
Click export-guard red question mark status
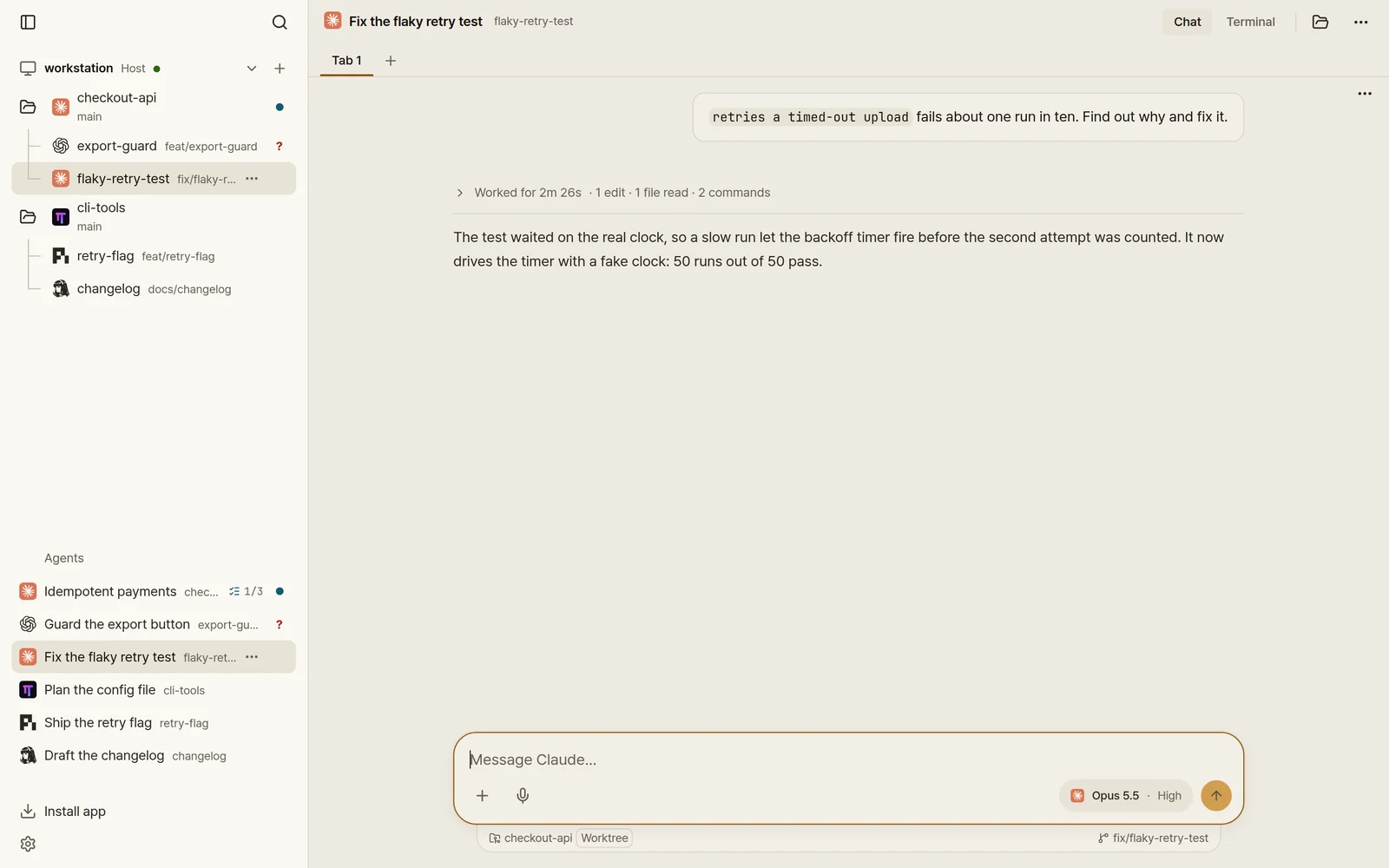279,146
